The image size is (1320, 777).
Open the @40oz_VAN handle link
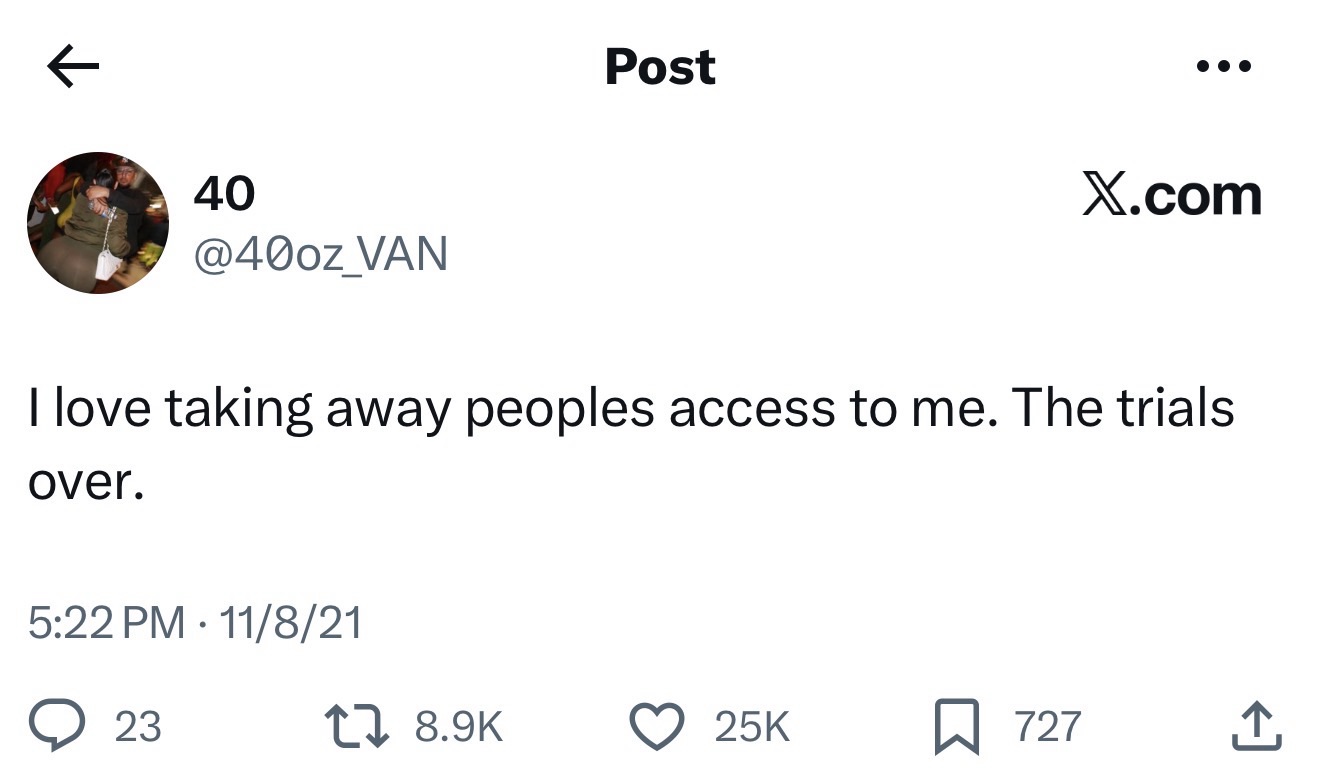pyautogui.click(x=319, y=254)
